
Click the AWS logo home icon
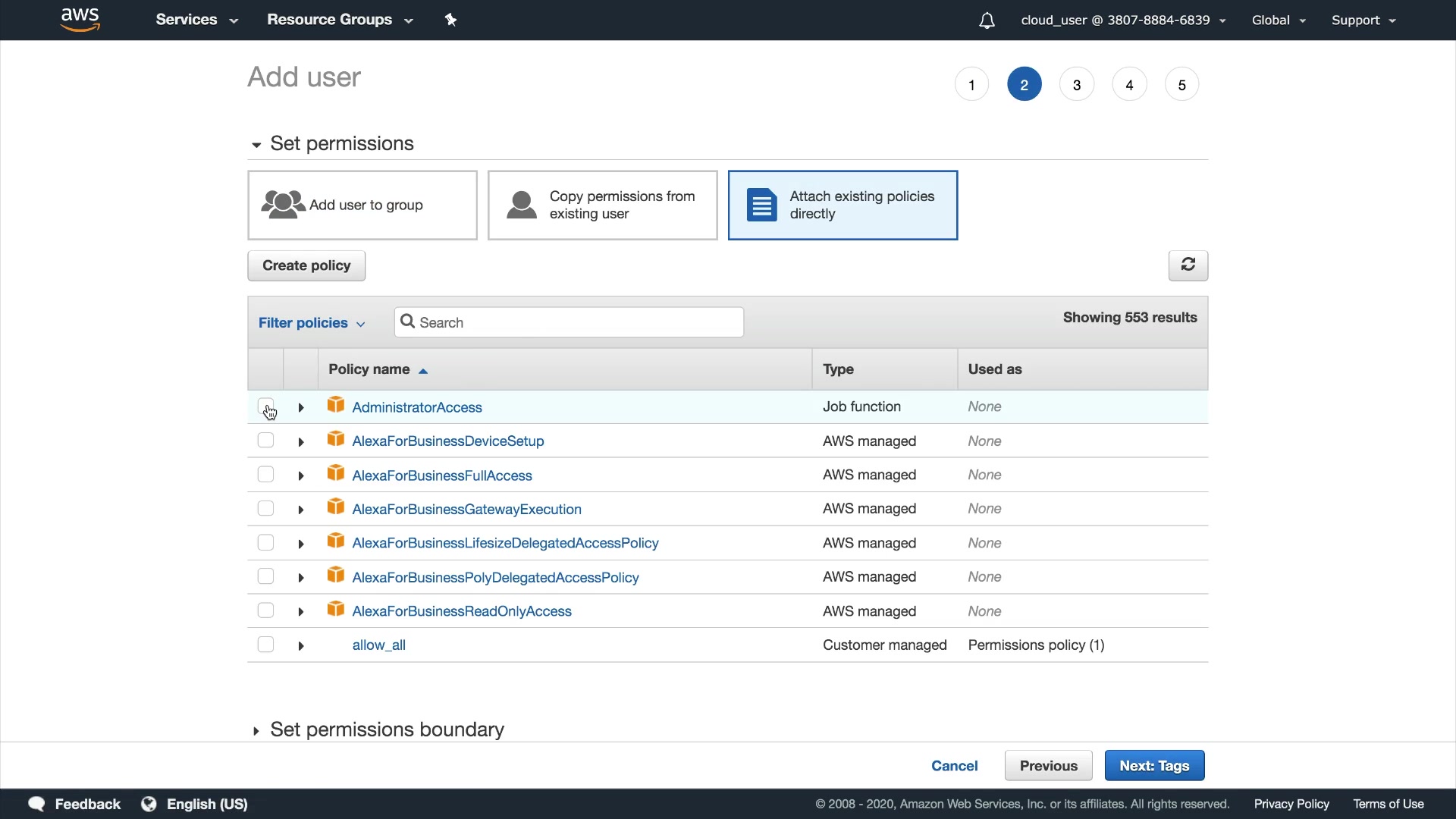80,20
